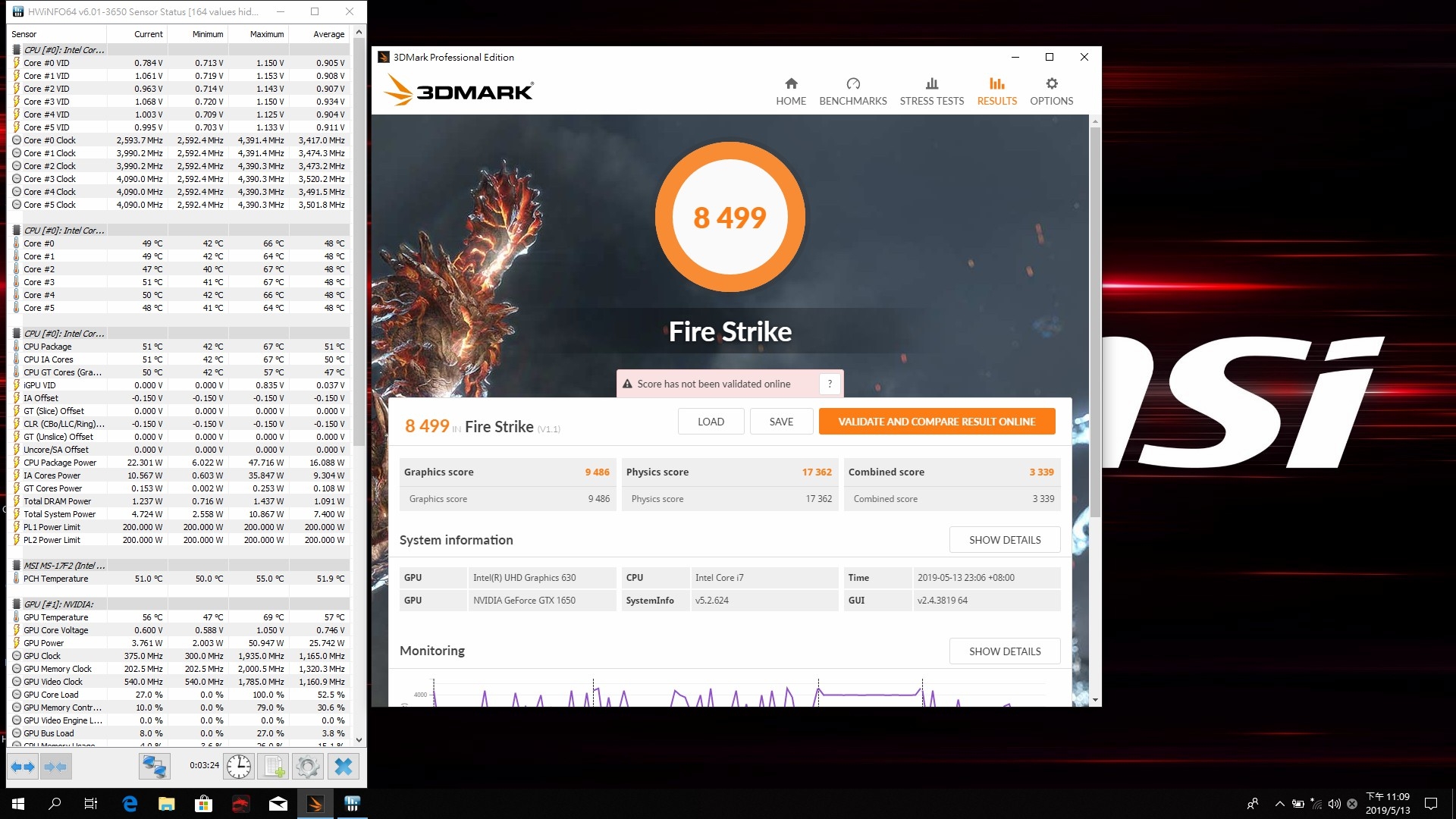The height and width of the screenshot is (819, 1456).
Task: Open the volume speaker tray icon
Action: 1334,804
